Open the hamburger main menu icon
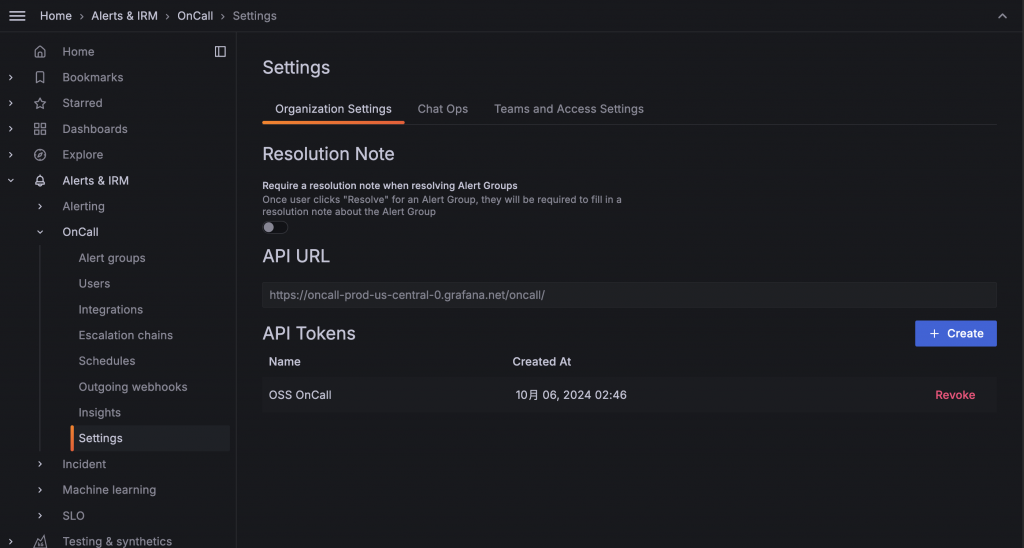Screen dimensions: 1024x548 coord(17,16)
